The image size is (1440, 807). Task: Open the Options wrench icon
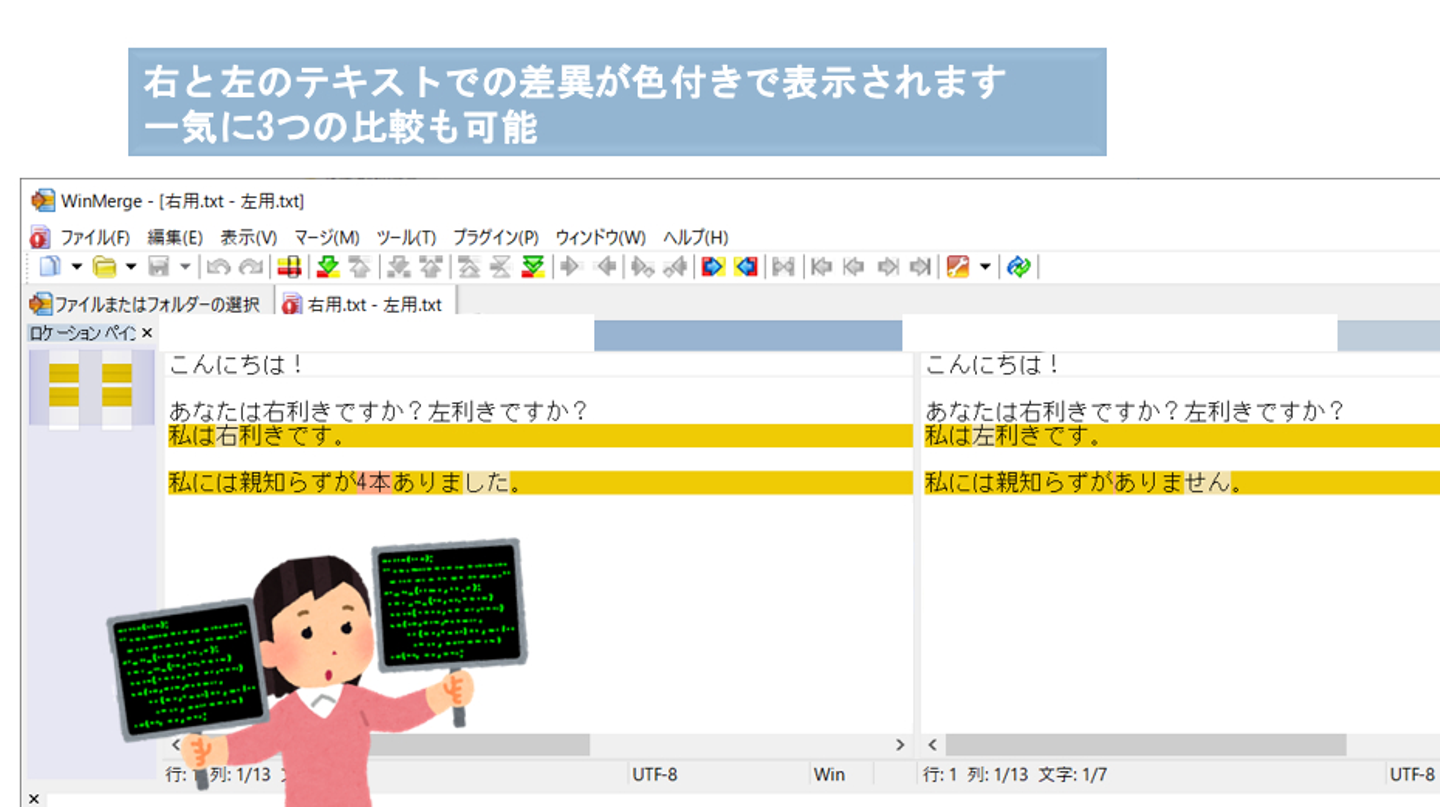point(957,267)
